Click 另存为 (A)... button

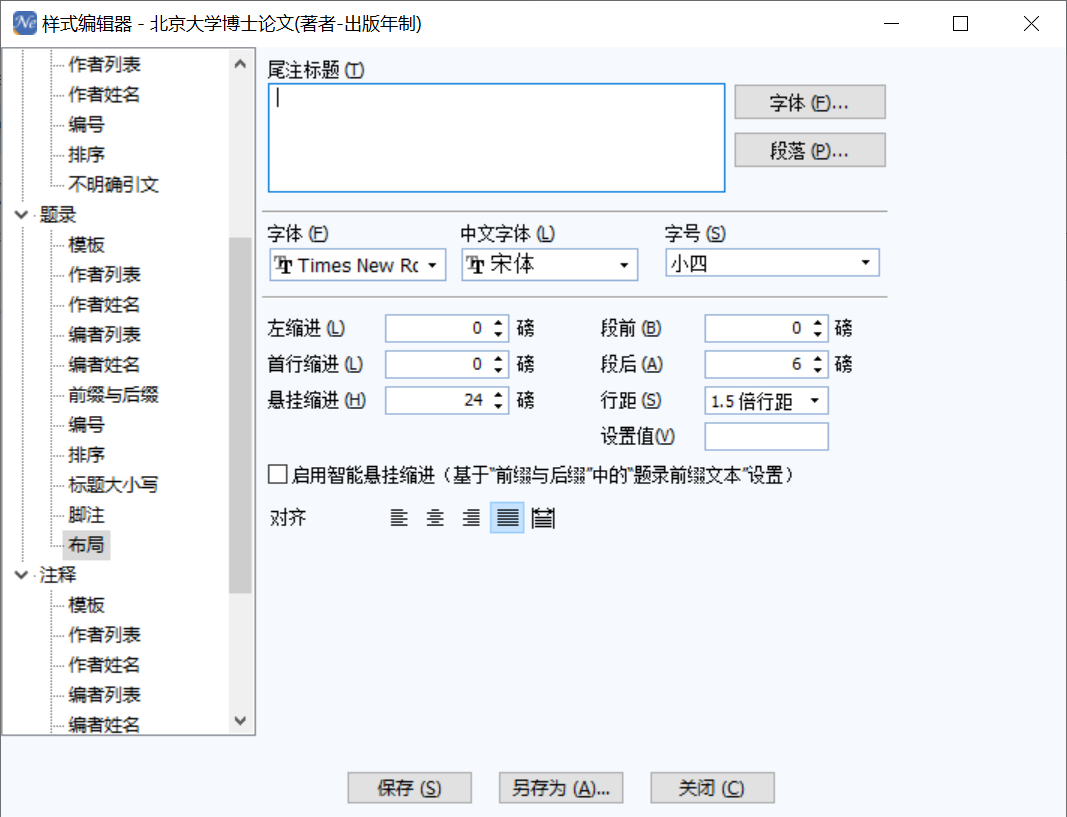[x=561, y=788]
